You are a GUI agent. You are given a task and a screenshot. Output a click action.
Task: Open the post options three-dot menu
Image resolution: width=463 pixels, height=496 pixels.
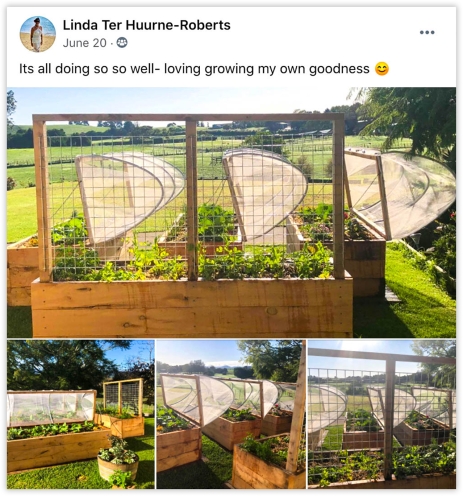[427, 32]
